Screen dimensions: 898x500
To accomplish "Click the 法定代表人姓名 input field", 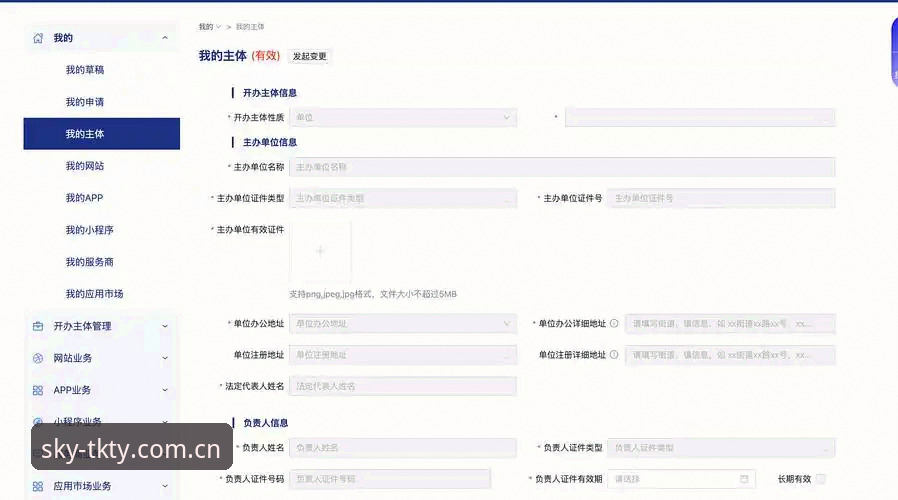I will (x=403, y=386).
